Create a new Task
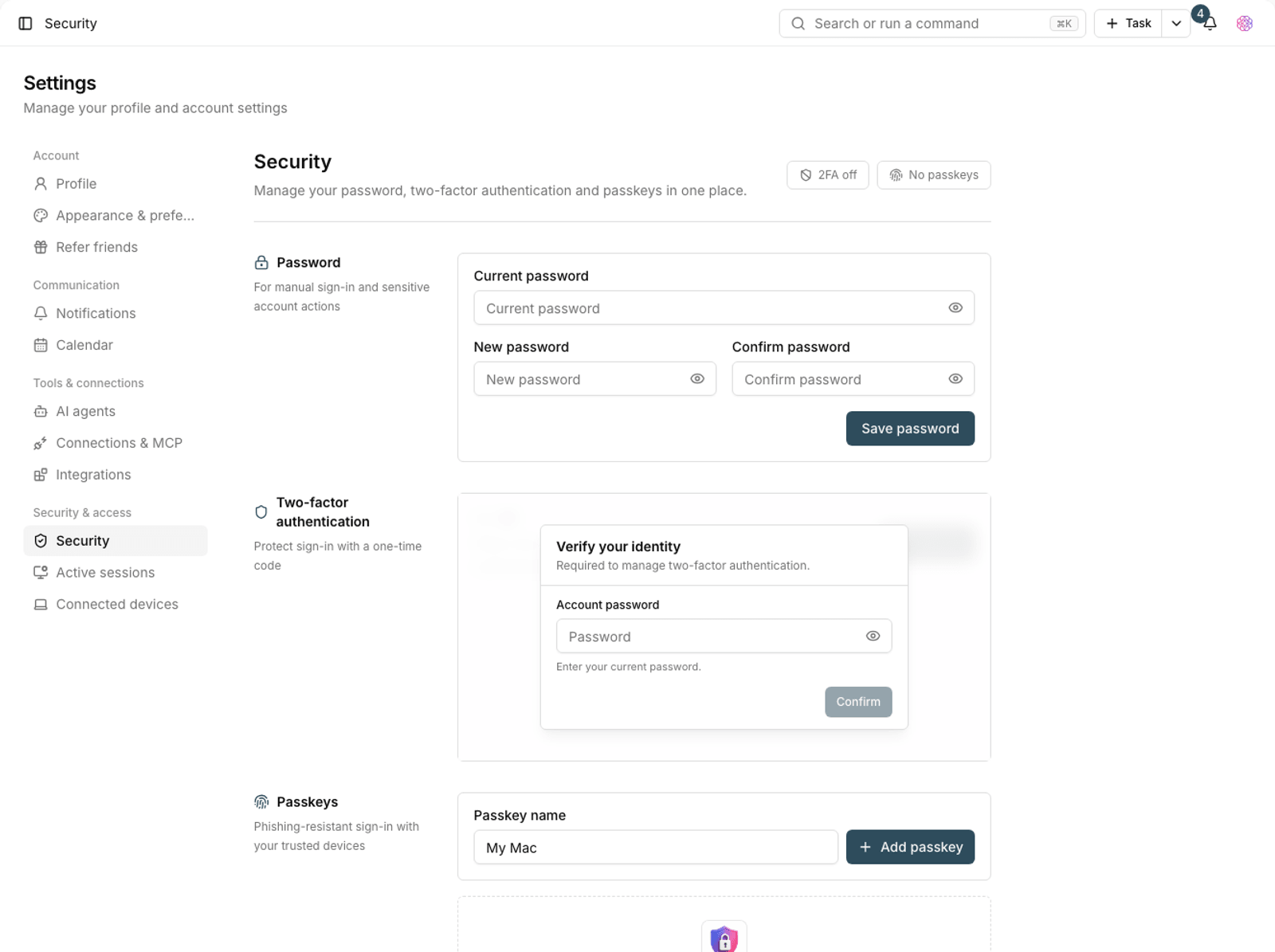The height and width of the screenshot is (952, 1275). click(x=1128, y=23)
